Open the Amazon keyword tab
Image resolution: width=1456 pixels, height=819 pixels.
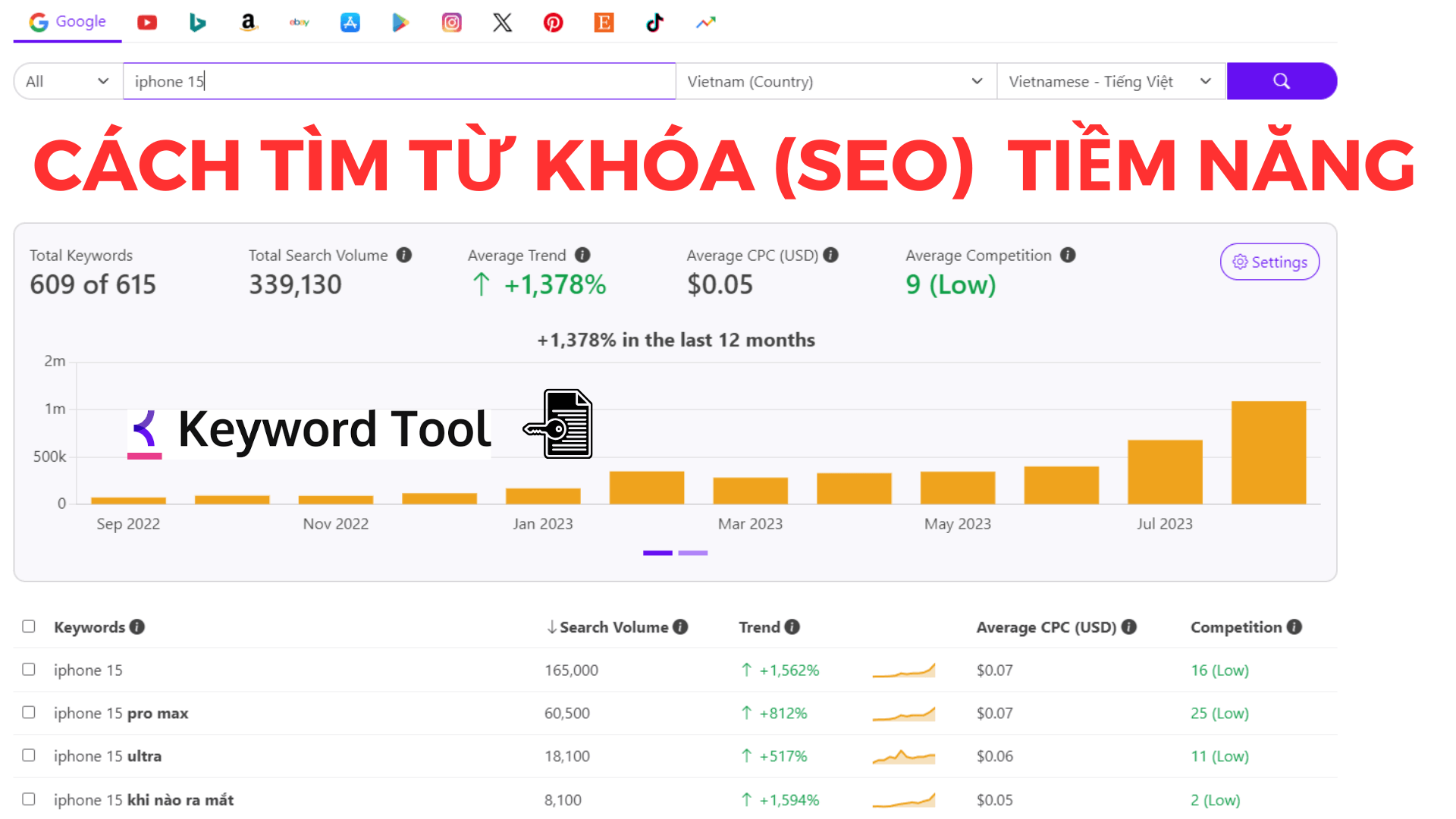point(249,23)
